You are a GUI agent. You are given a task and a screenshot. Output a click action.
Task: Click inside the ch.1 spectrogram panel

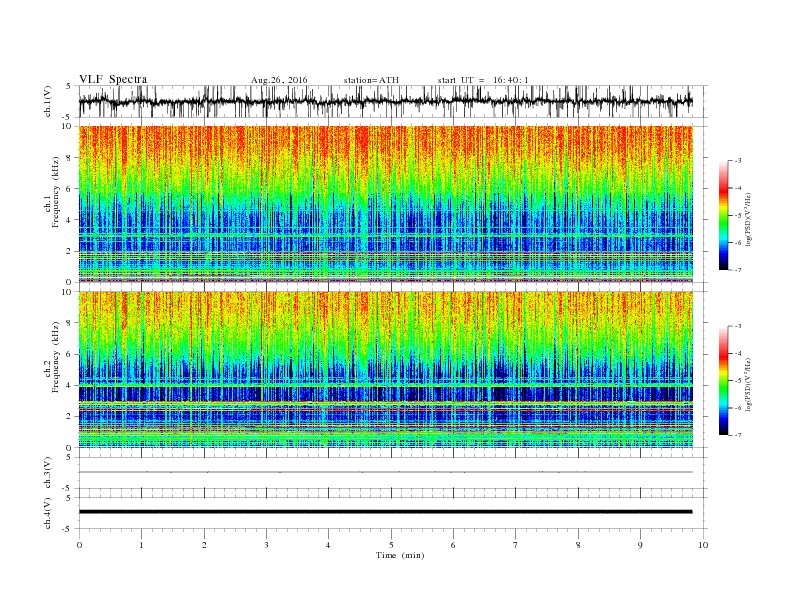pyautogui.click(x=385, y=204)
